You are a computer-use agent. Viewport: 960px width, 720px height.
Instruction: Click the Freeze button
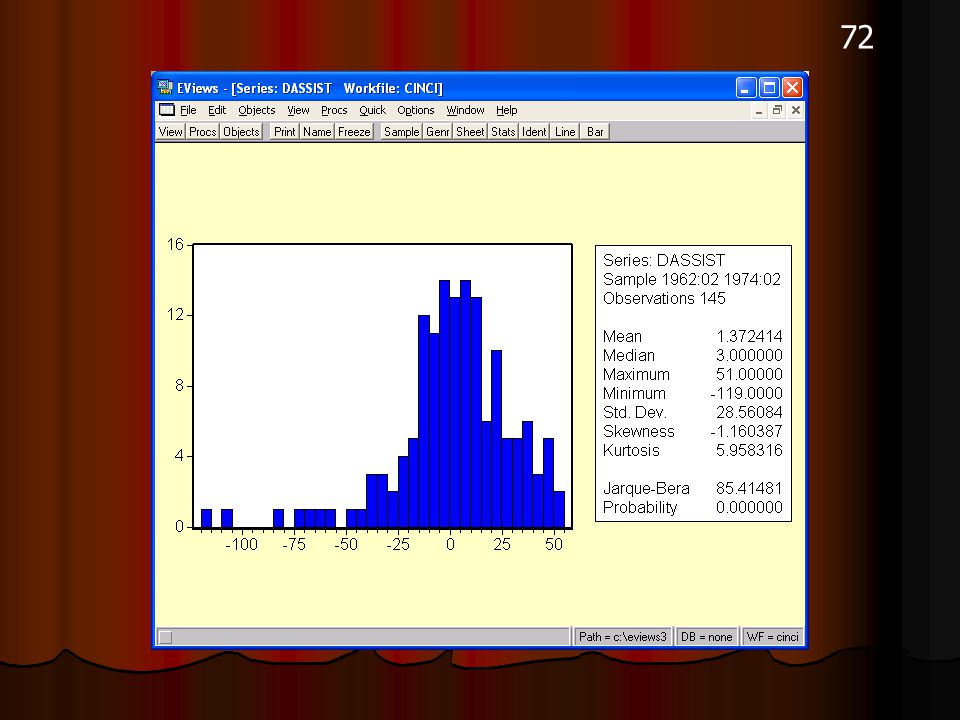(354, 132)
